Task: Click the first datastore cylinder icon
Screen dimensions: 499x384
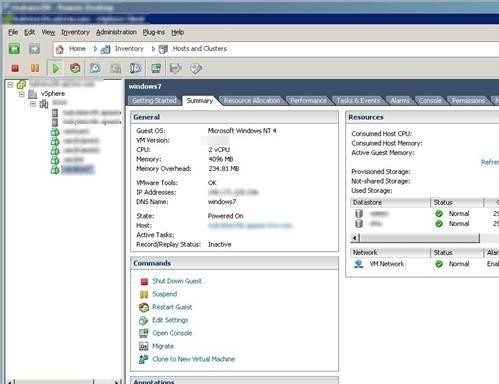Action: [x=359, y=214]
